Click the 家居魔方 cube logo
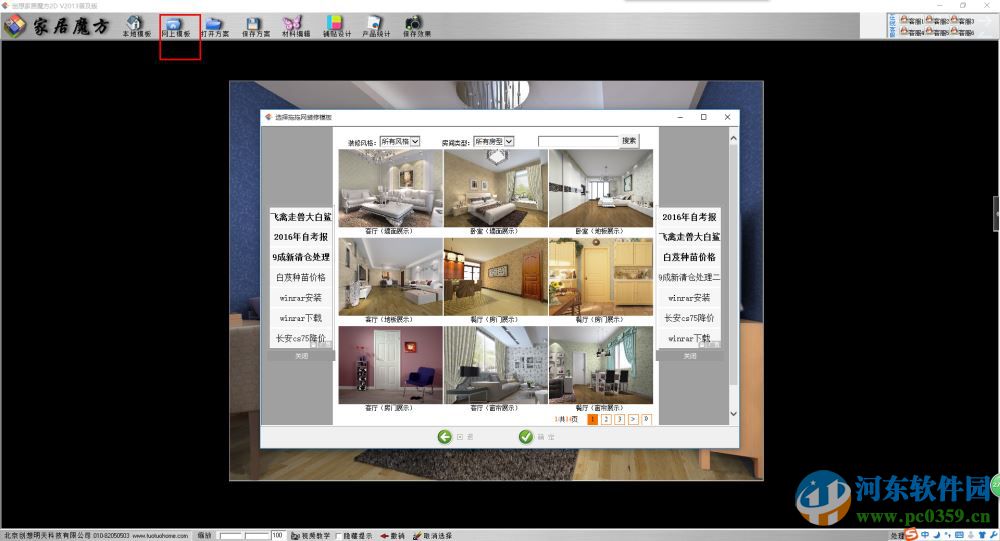 coord(15,26)
